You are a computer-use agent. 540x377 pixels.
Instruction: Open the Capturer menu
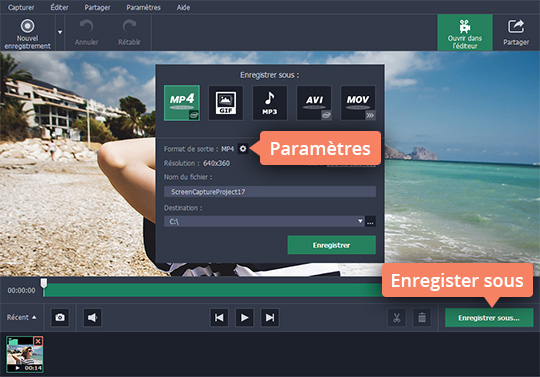[21, 7]
